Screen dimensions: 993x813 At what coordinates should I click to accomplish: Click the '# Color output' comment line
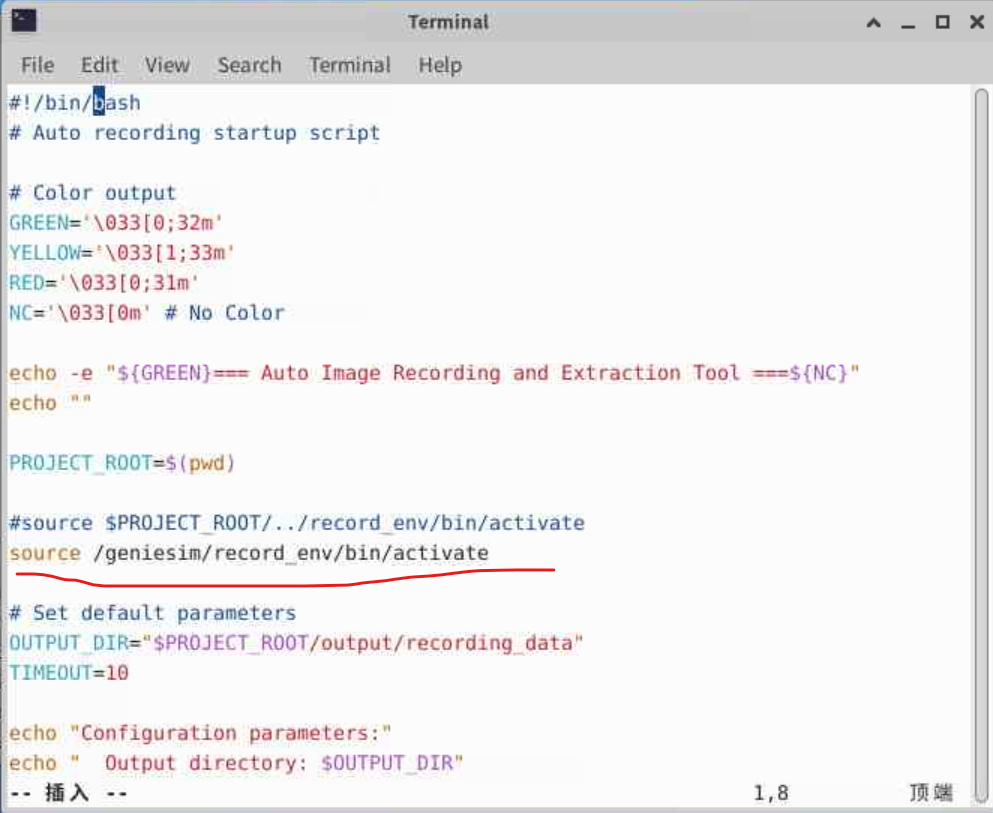(x=92, y=192)
